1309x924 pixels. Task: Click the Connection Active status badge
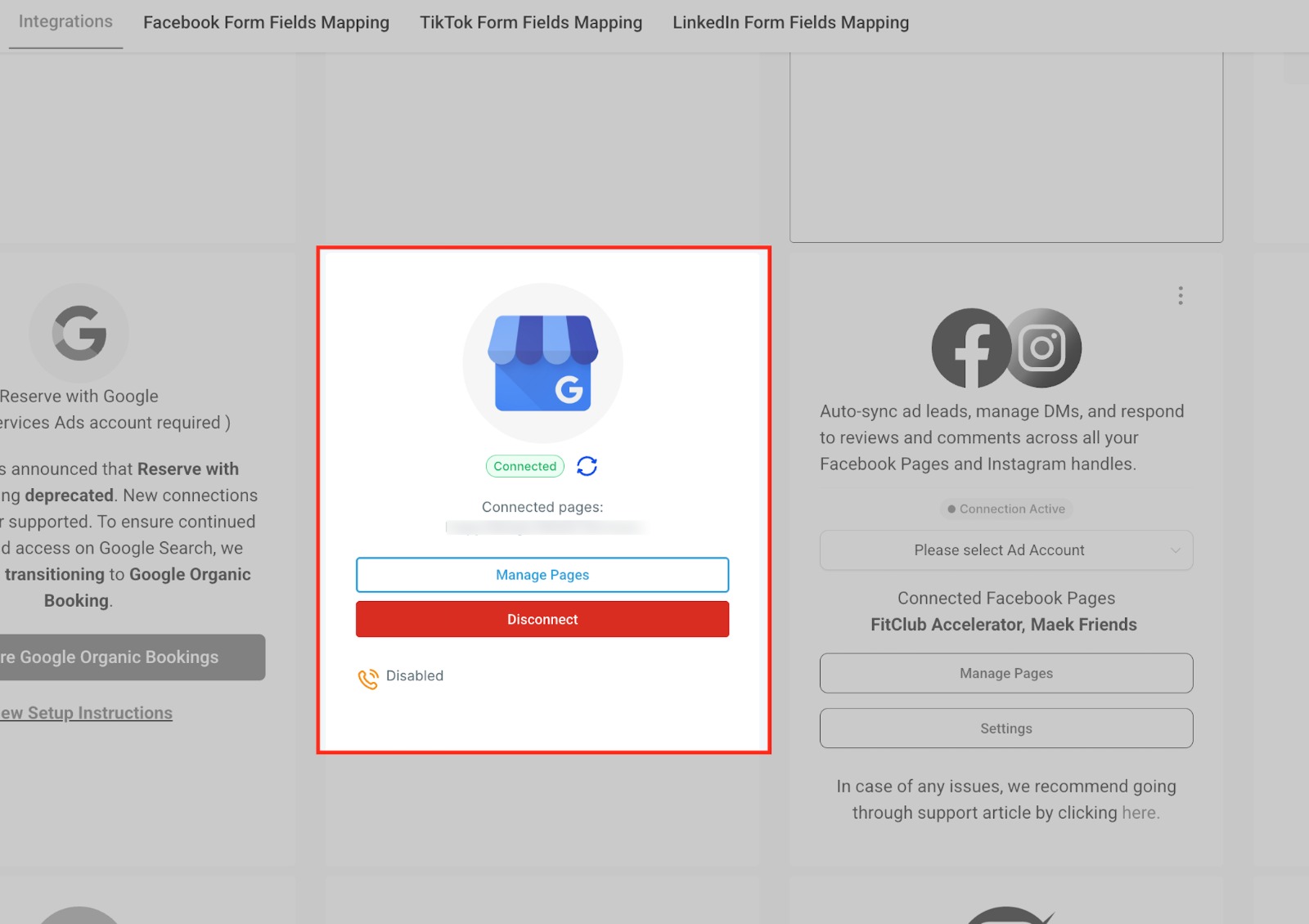click(x=1006, y=509)
